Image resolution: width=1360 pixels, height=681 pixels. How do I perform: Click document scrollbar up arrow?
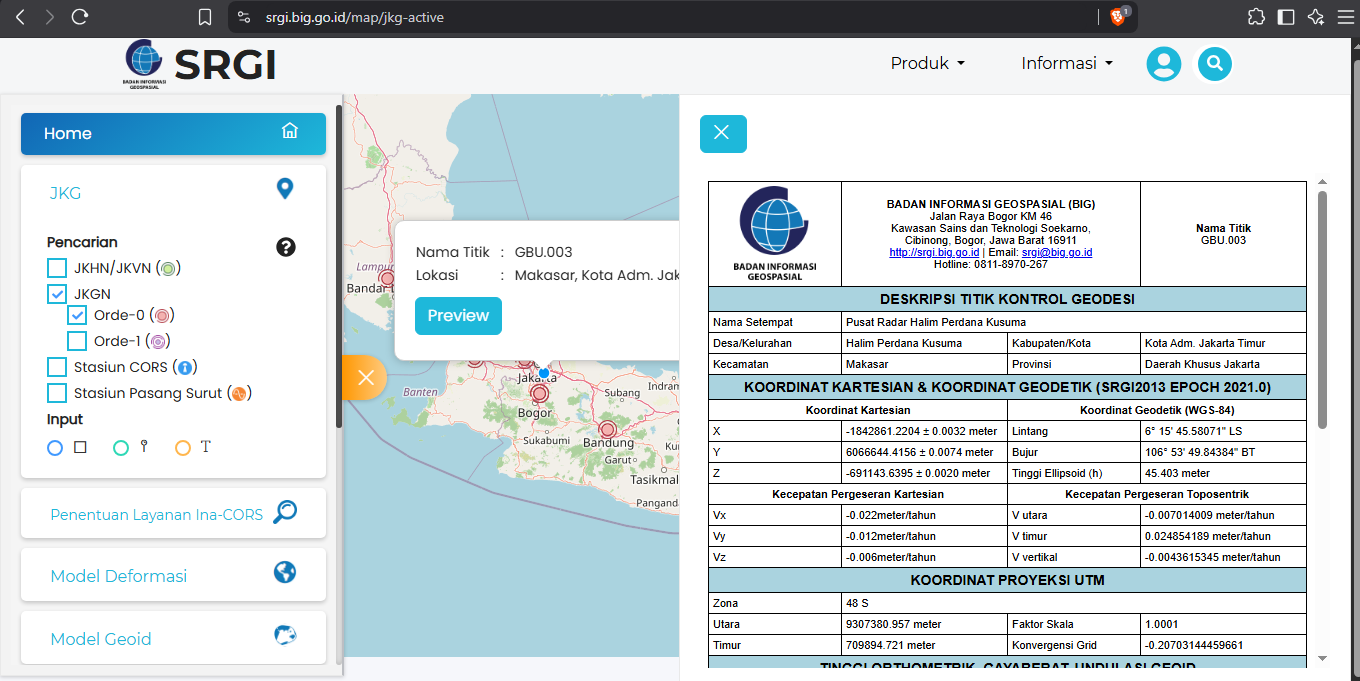point(1322,183)
